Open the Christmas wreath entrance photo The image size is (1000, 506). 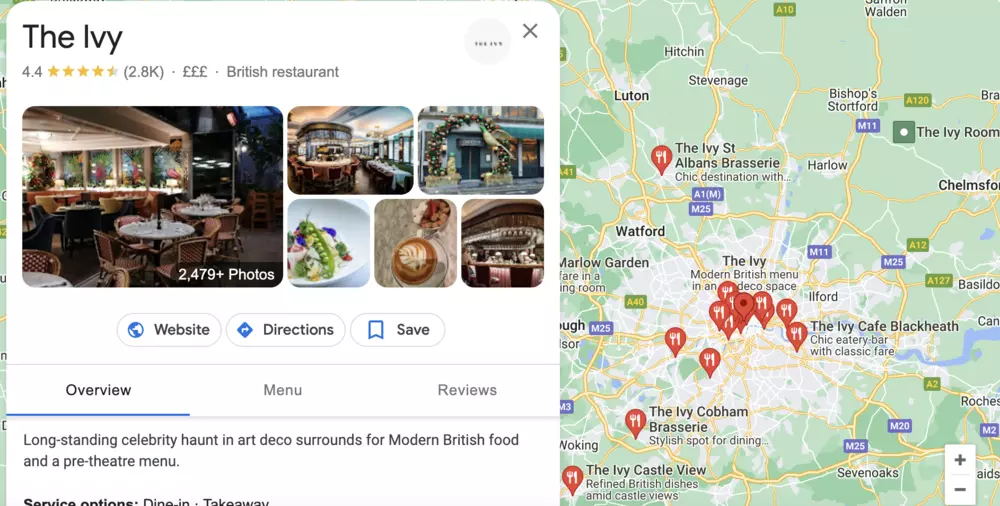point(481,150)
